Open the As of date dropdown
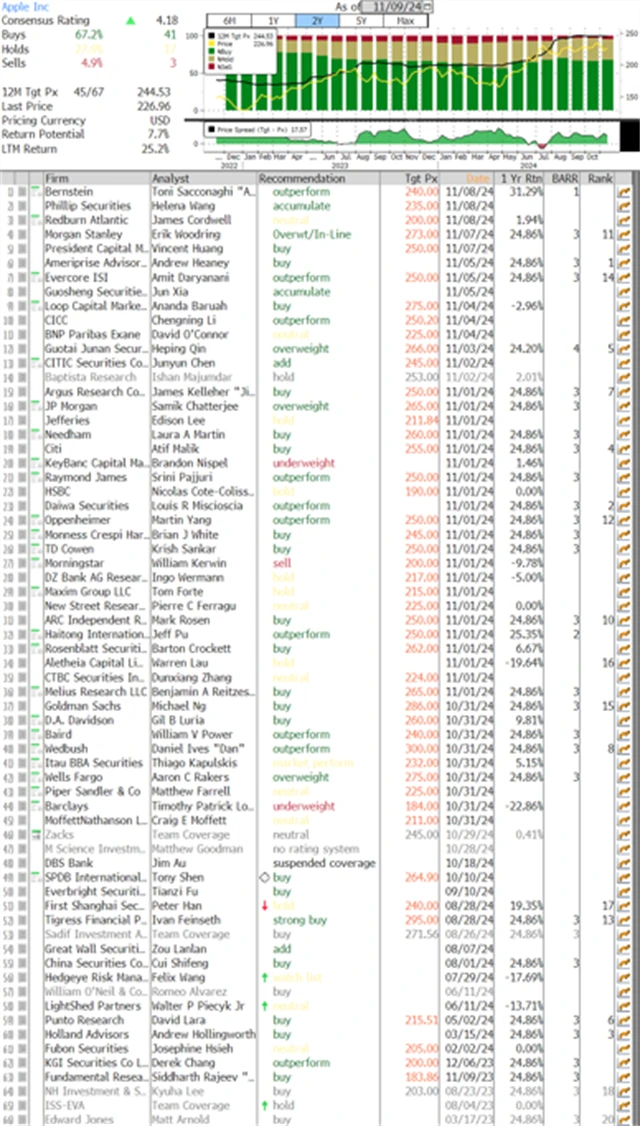This screenshot has width=640, height=1126. click(x=429, y=6)
